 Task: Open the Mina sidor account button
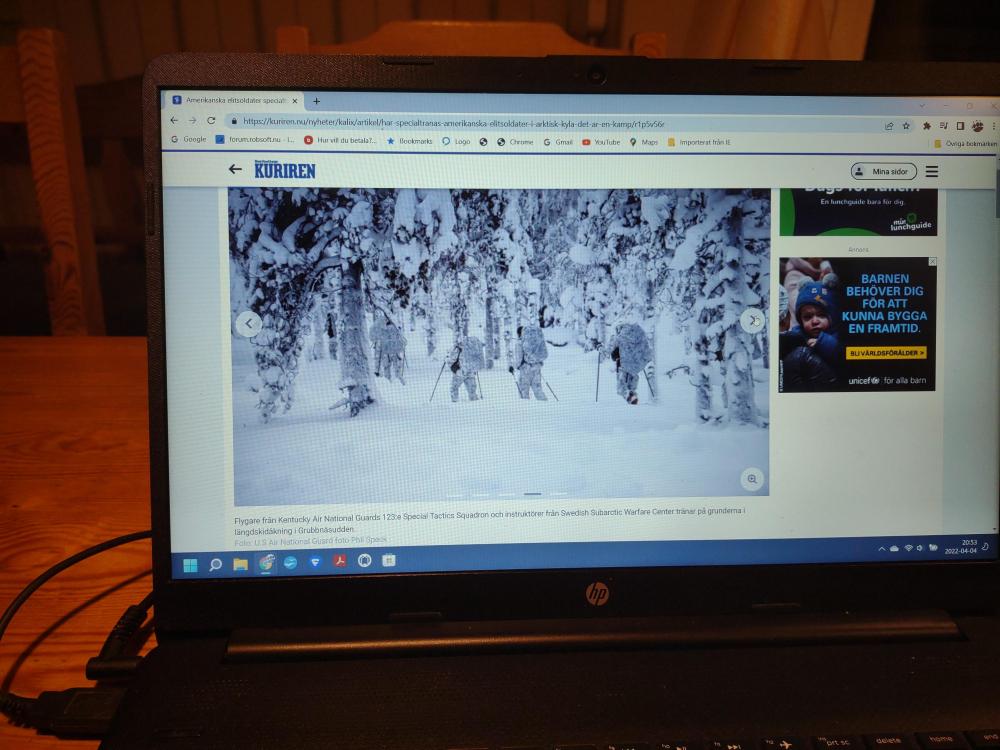click(x=883, y=172)
